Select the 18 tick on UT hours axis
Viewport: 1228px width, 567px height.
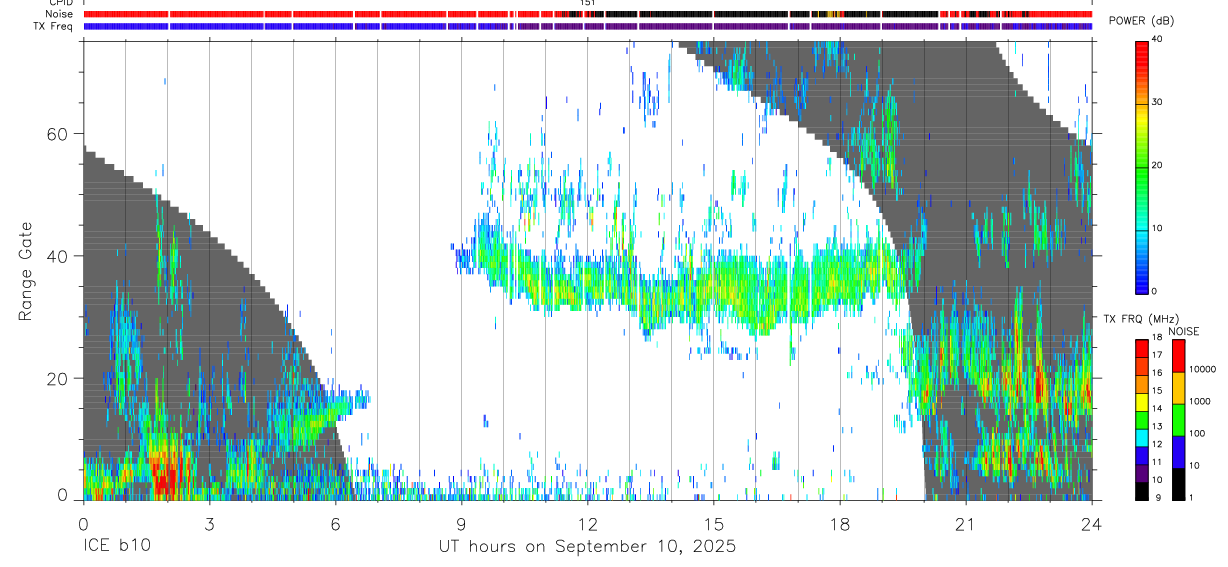(x=840, y=523)
